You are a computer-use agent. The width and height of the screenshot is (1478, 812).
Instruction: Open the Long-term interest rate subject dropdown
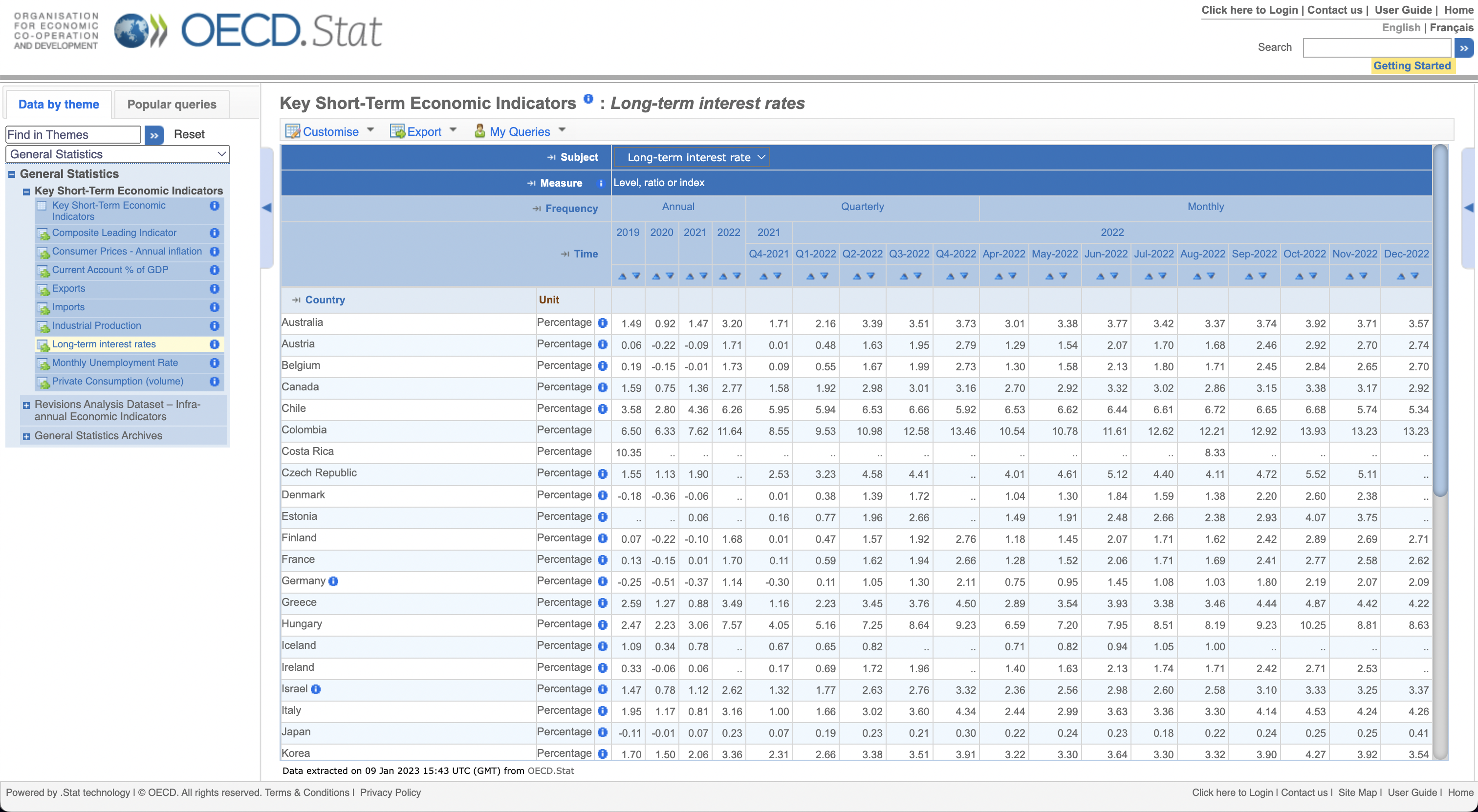coord(691,157)
